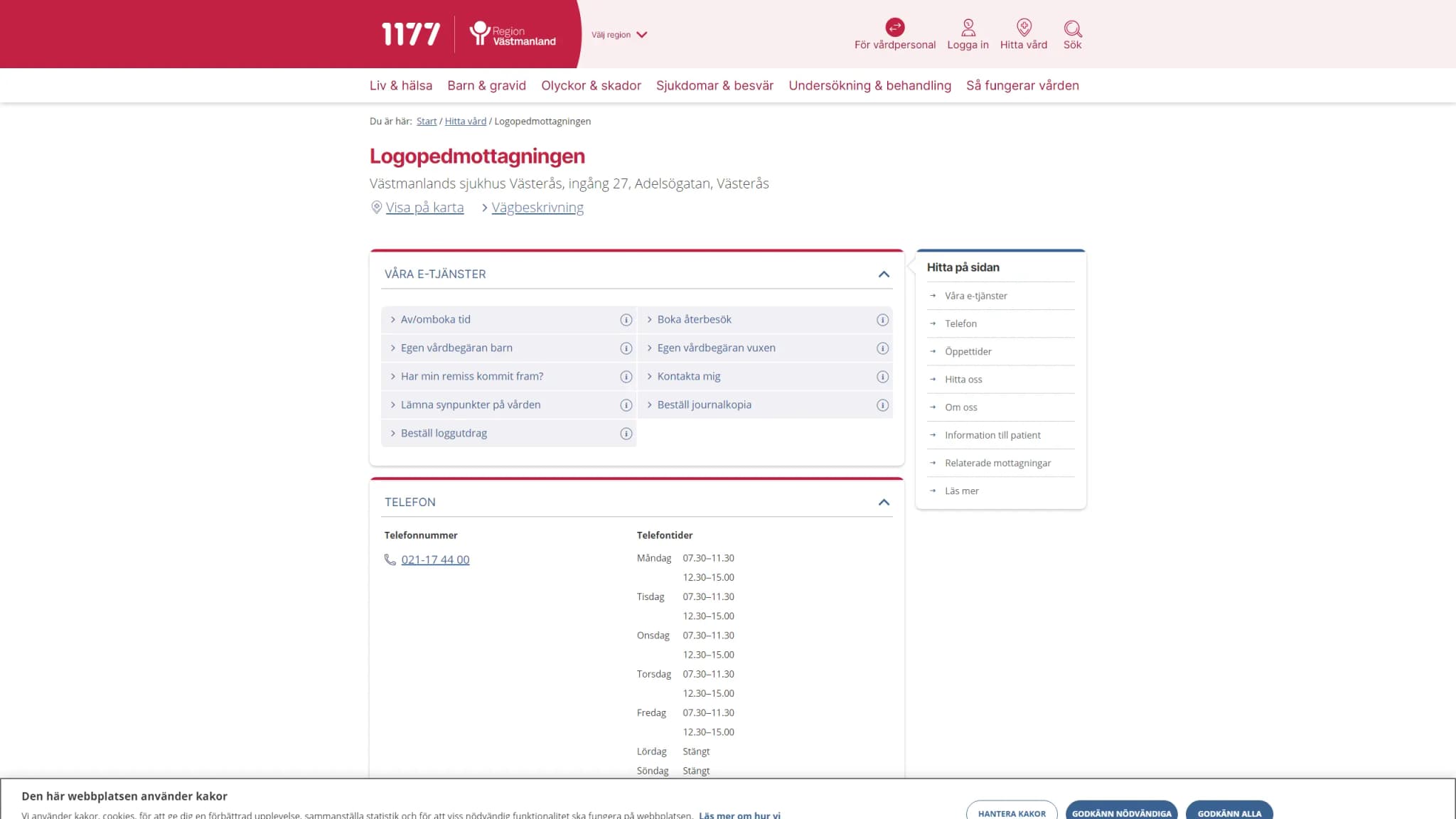Image resolution: width=1456 pixels, height=819 pixels.
Task: Click the phone icon beside 021-17 44 00
Action: [x=390, y=560]
